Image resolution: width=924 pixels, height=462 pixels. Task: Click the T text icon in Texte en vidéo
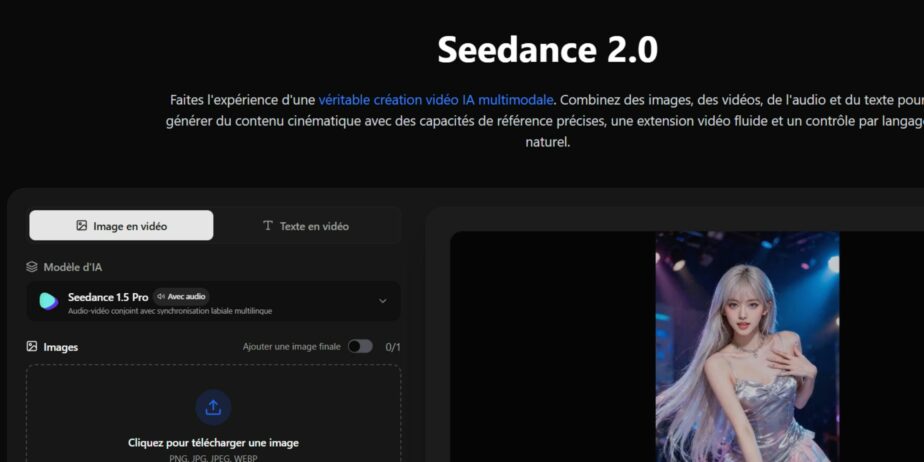[x=267, y=226]
